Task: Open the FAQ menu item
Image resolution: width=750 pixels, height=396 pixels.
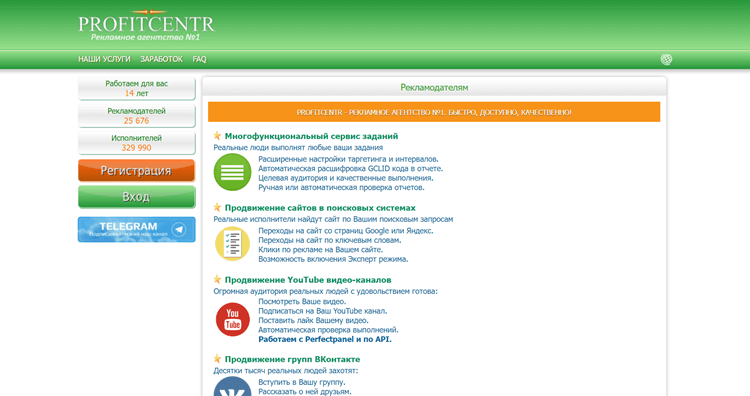Action: tap(199, 59)
